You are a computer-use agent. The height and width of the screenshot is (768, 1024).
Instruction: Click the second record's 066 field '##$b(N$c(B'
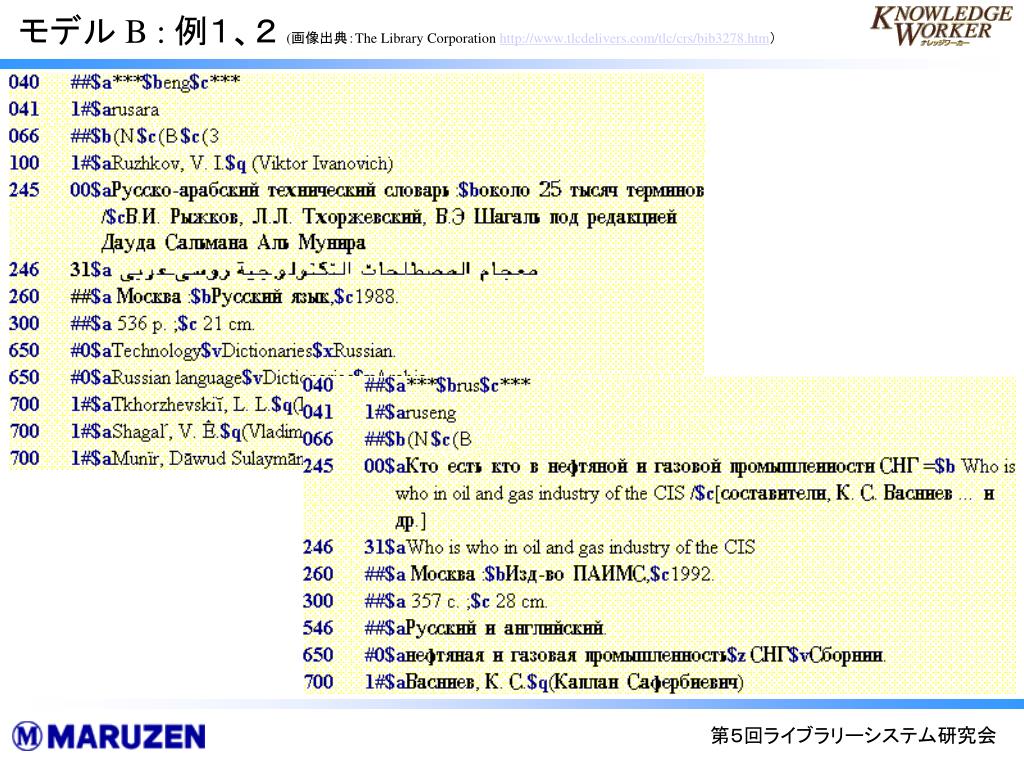(x=418, y=440)
